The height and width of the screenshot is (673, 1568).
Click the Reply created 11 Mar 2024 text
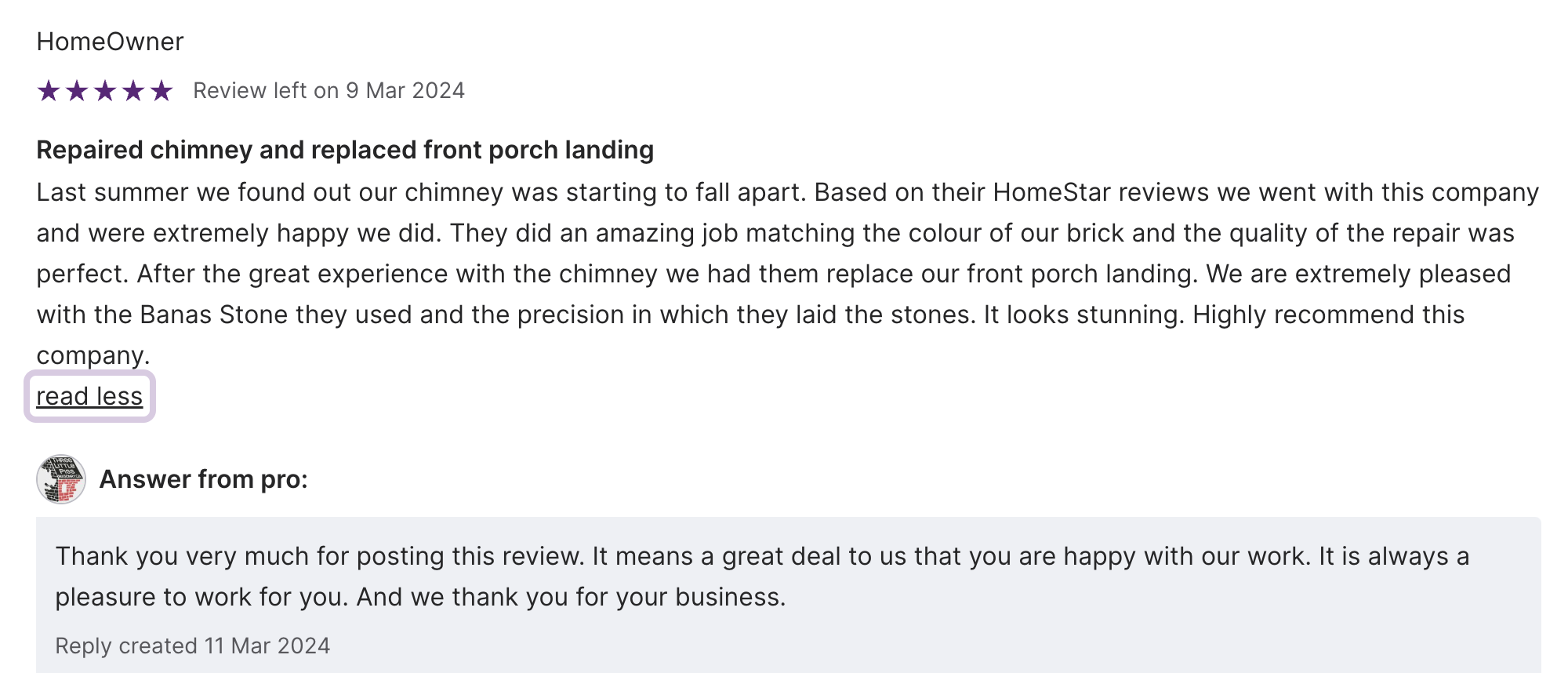192,646
